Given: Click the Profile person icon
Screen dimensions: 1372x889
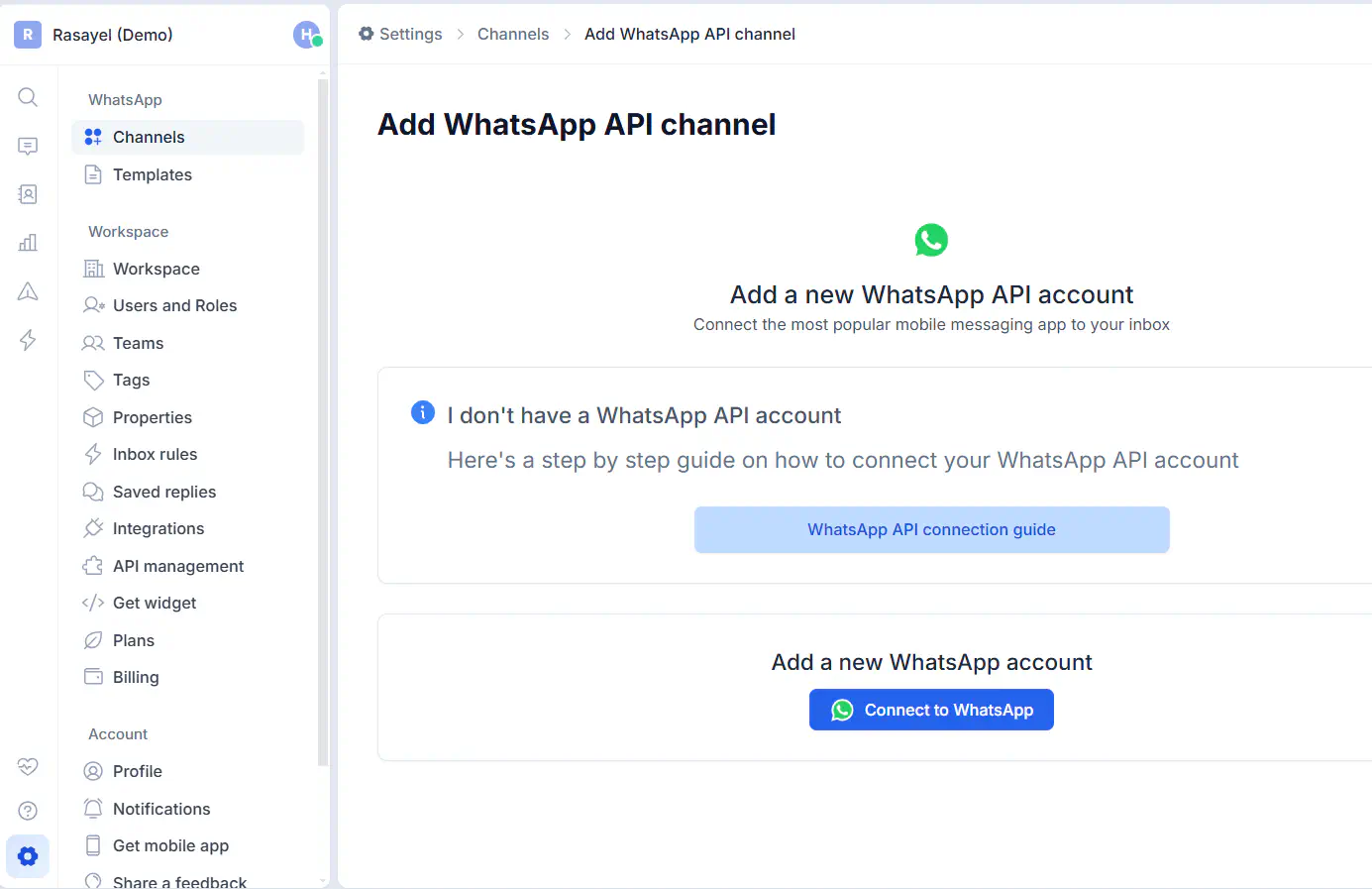Looking at the screenshot, I should pos(93,771).
